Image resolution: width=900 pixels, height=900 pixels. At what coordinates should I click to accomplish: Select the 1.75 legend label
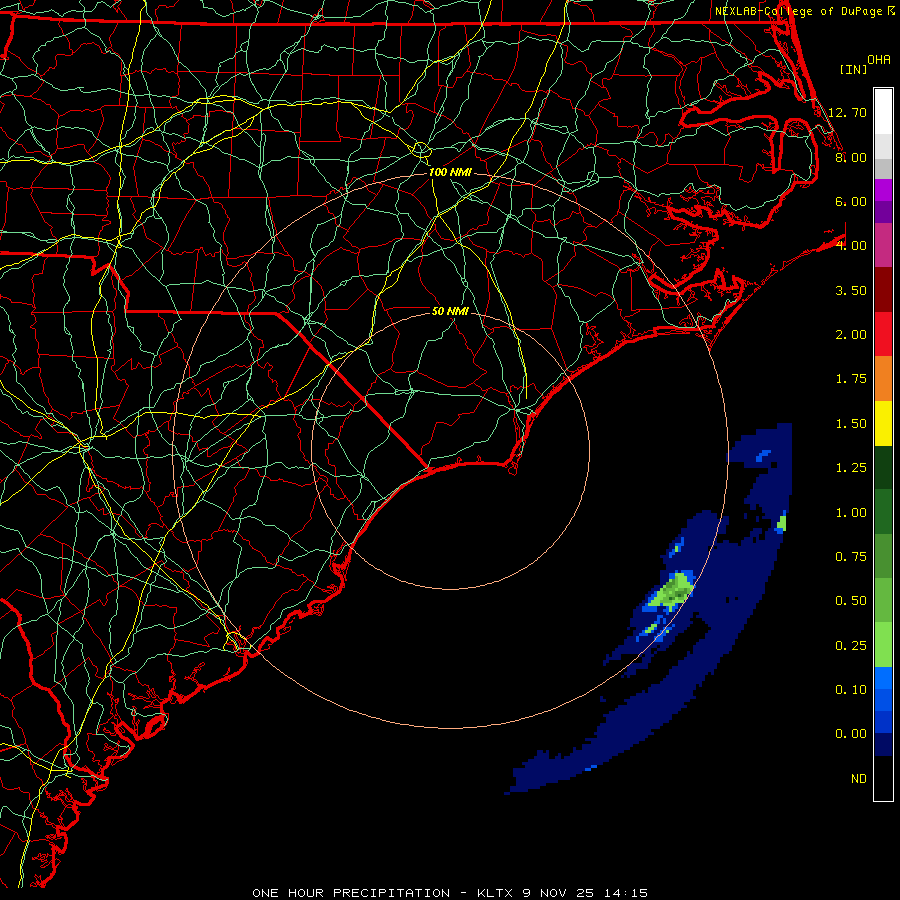coord(851,379)
